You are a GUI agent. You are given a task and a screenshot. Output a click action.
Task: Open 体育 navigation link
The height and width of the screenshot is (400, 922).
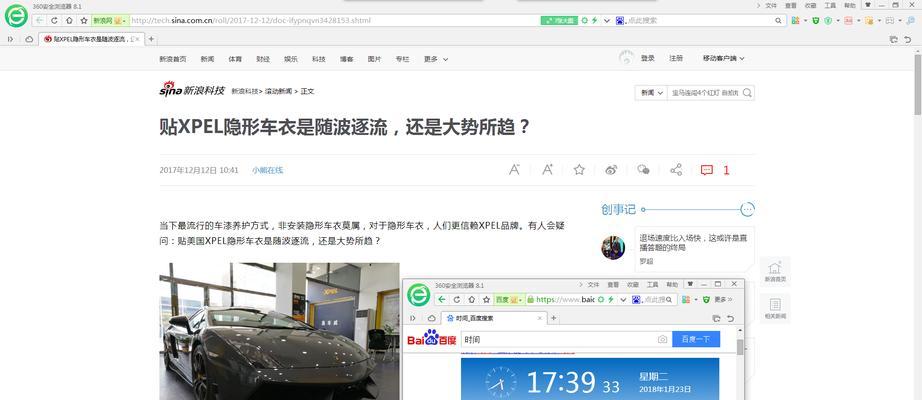pos(235,59)
